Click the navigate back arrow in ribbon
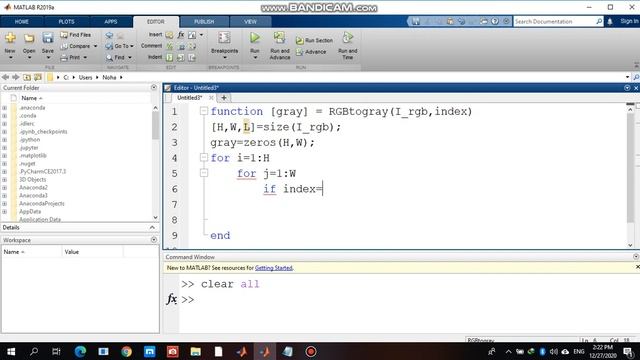Screen dimensions: 640x360 tap(109, 35)
